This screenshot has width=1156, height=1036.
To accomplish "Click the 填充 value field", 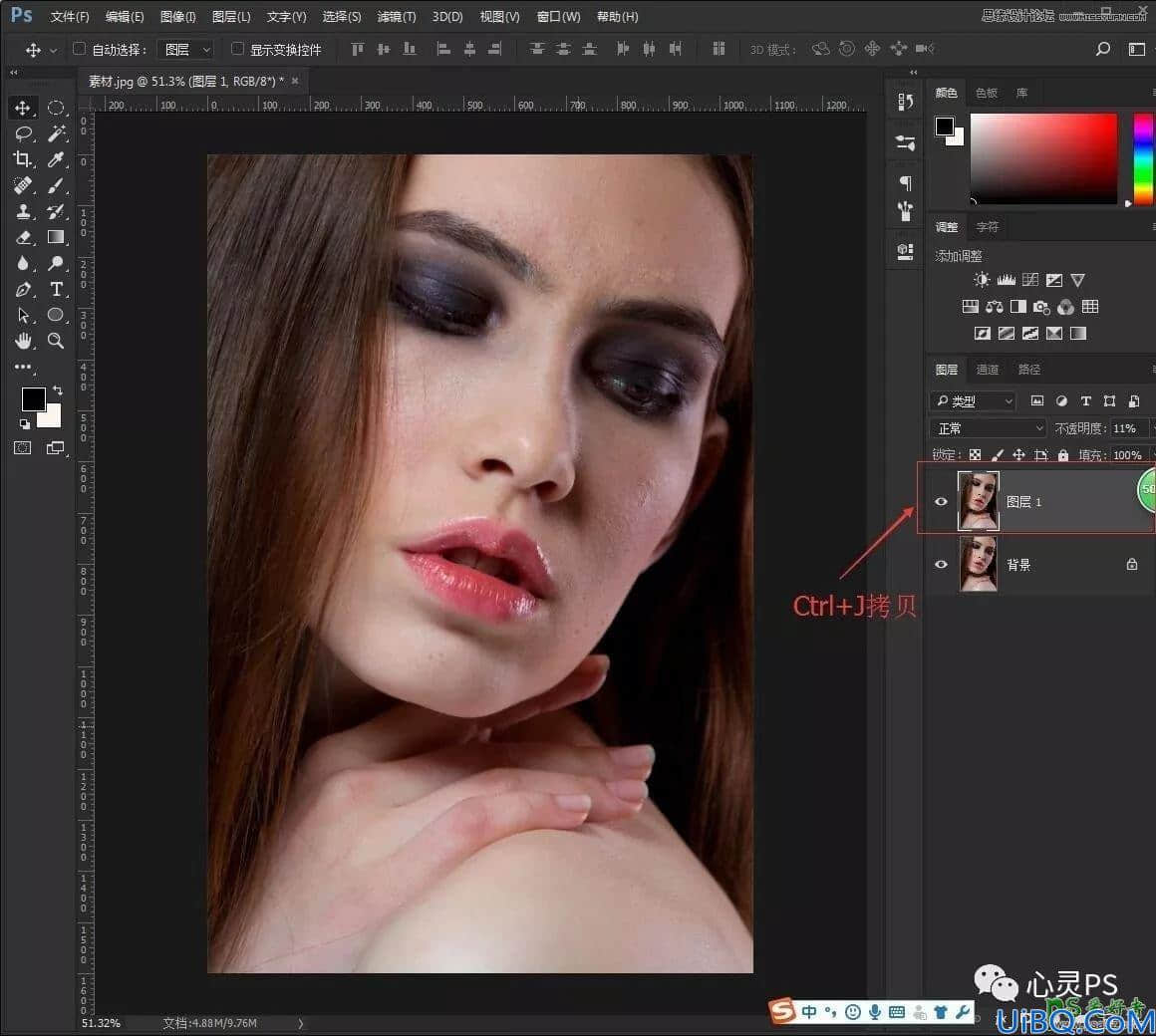I will click(x=1128, y=455).
